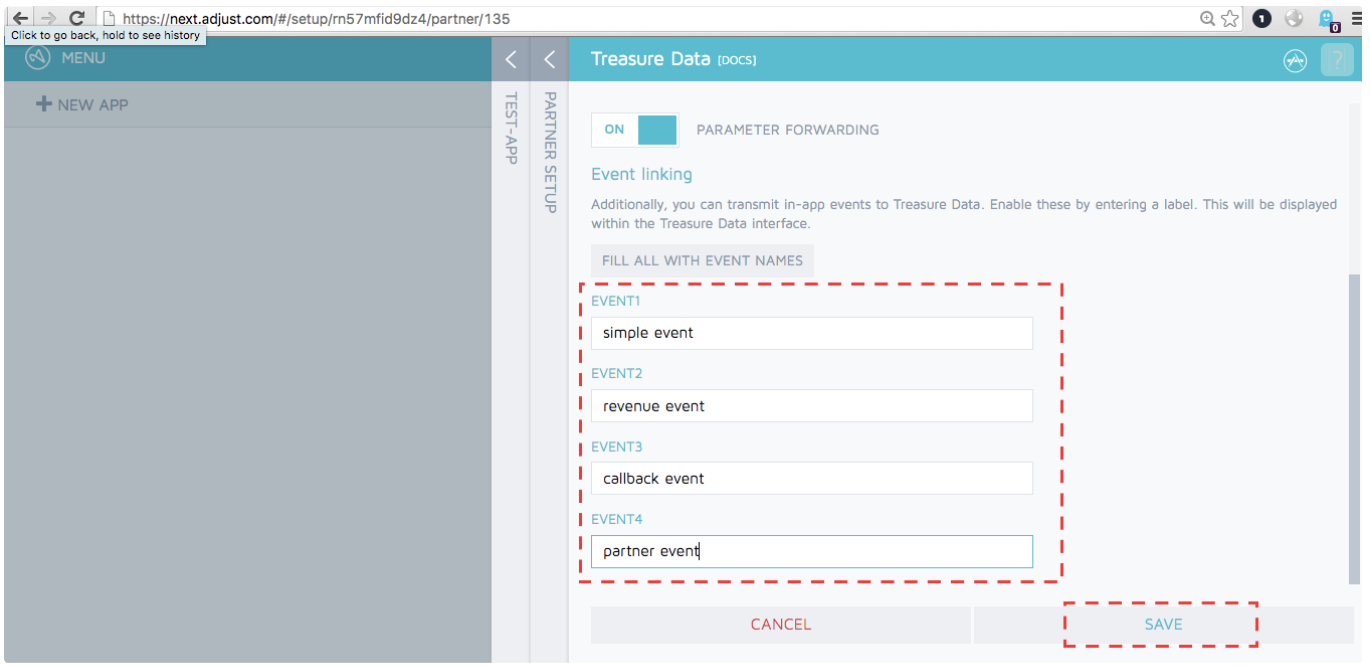The image size is (1370, 666).
Task: Collapse the Partner Setup panel chevron
Action: 549,60
